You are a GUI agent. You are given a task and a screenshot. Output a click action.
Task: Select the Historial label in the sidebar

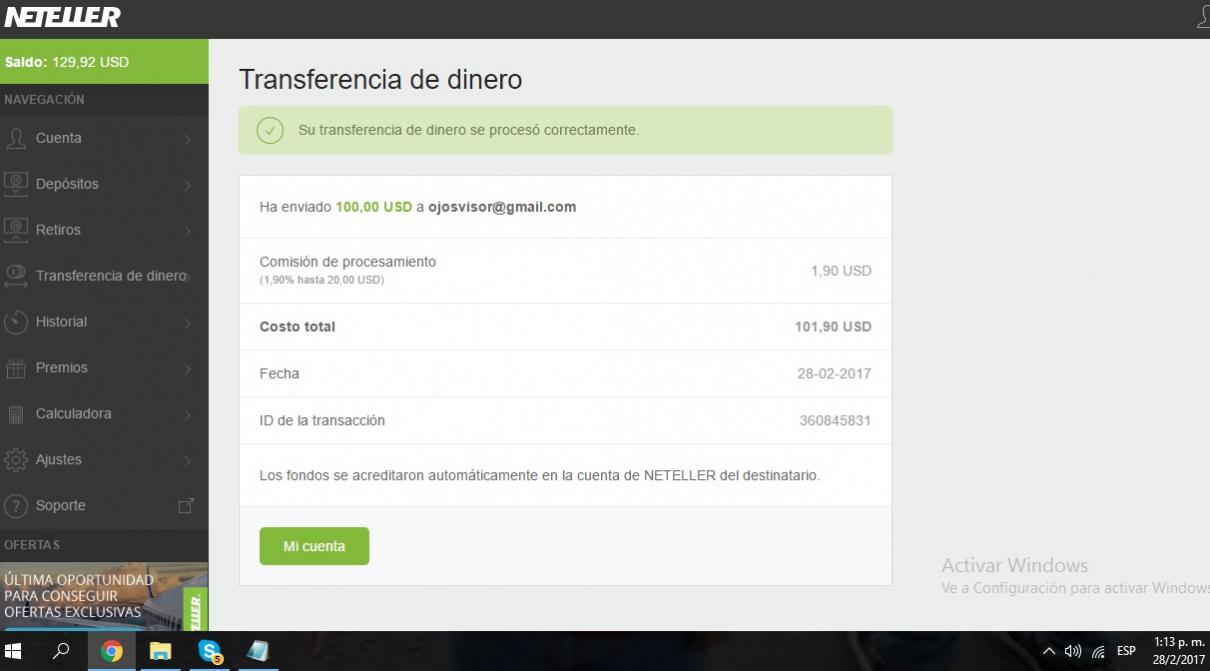tap(61, 322)
